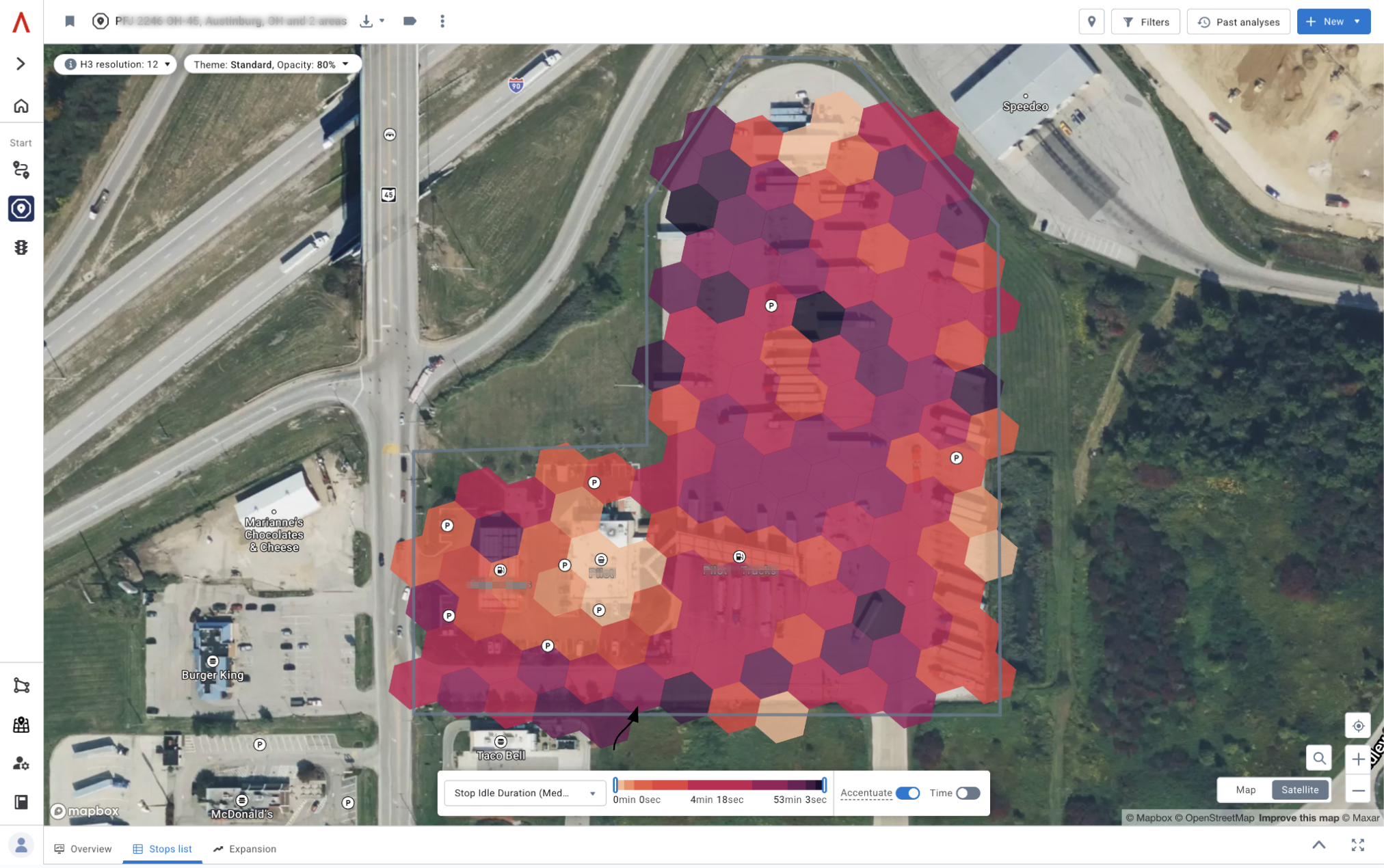The height and width of the screenshot is (868, 1384).
Task: Open Stop Idle Duration metric dropdown
Action: tap(524, 793)
